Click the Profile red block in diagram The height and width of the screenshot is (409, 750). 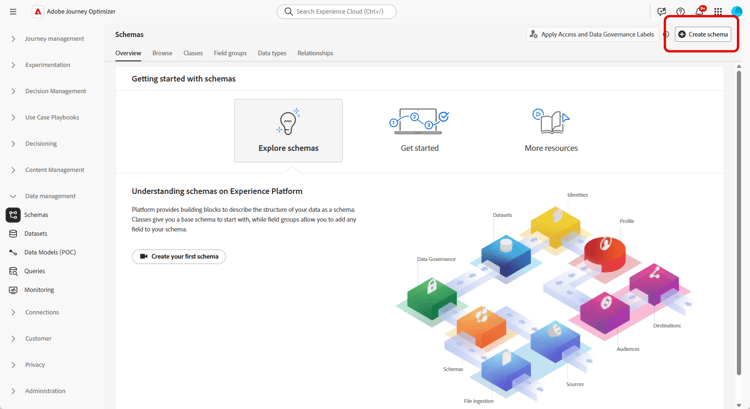[605, 253]
